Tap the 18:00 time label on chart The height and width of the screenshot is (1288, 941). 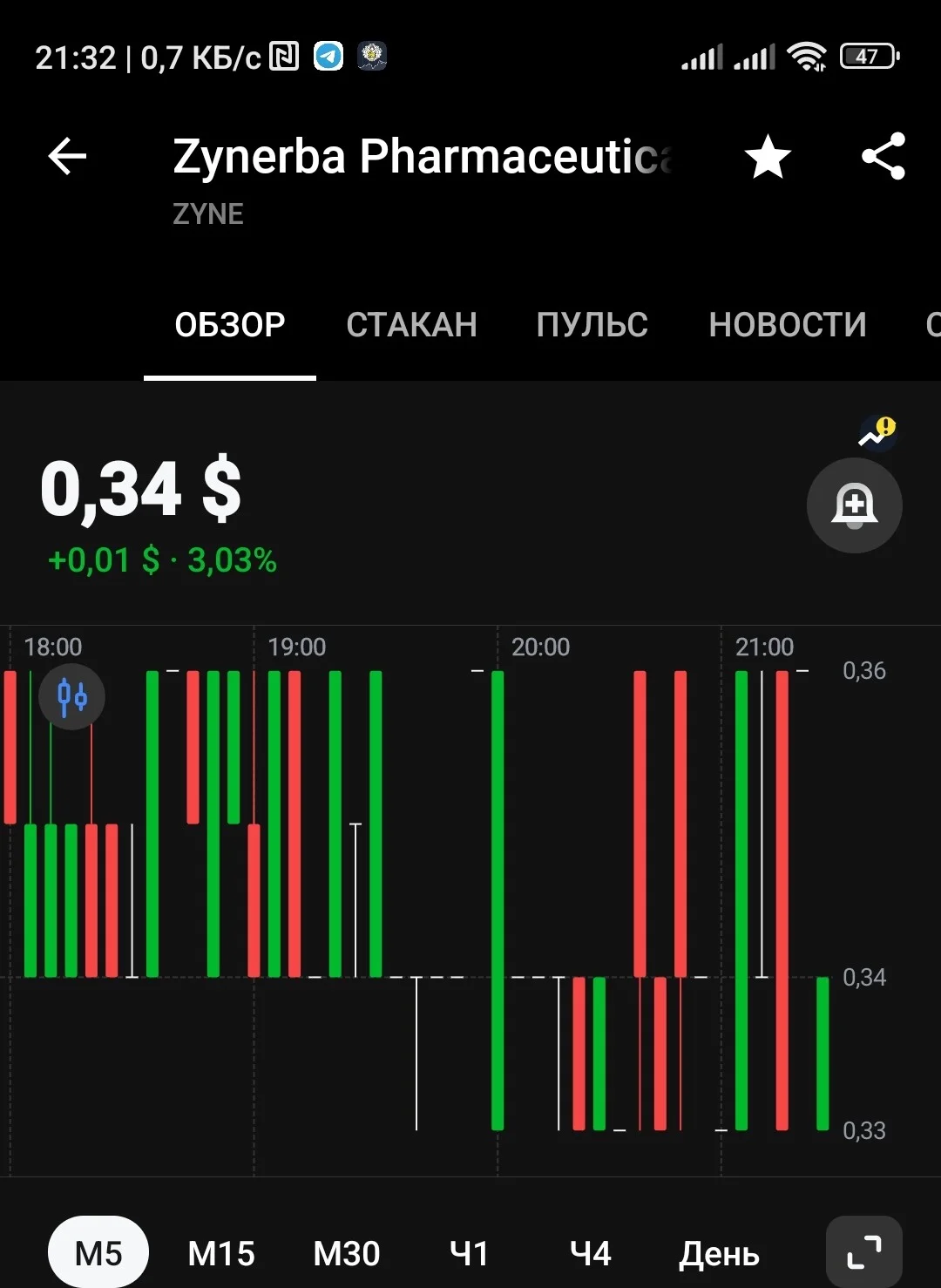pos(53,647)
